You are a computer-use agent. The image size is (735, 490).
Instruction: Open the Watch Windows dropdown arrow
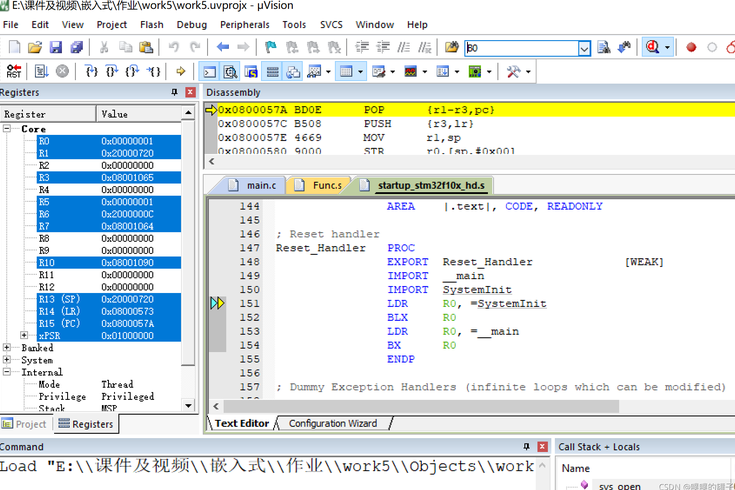[x=328, y=72]
